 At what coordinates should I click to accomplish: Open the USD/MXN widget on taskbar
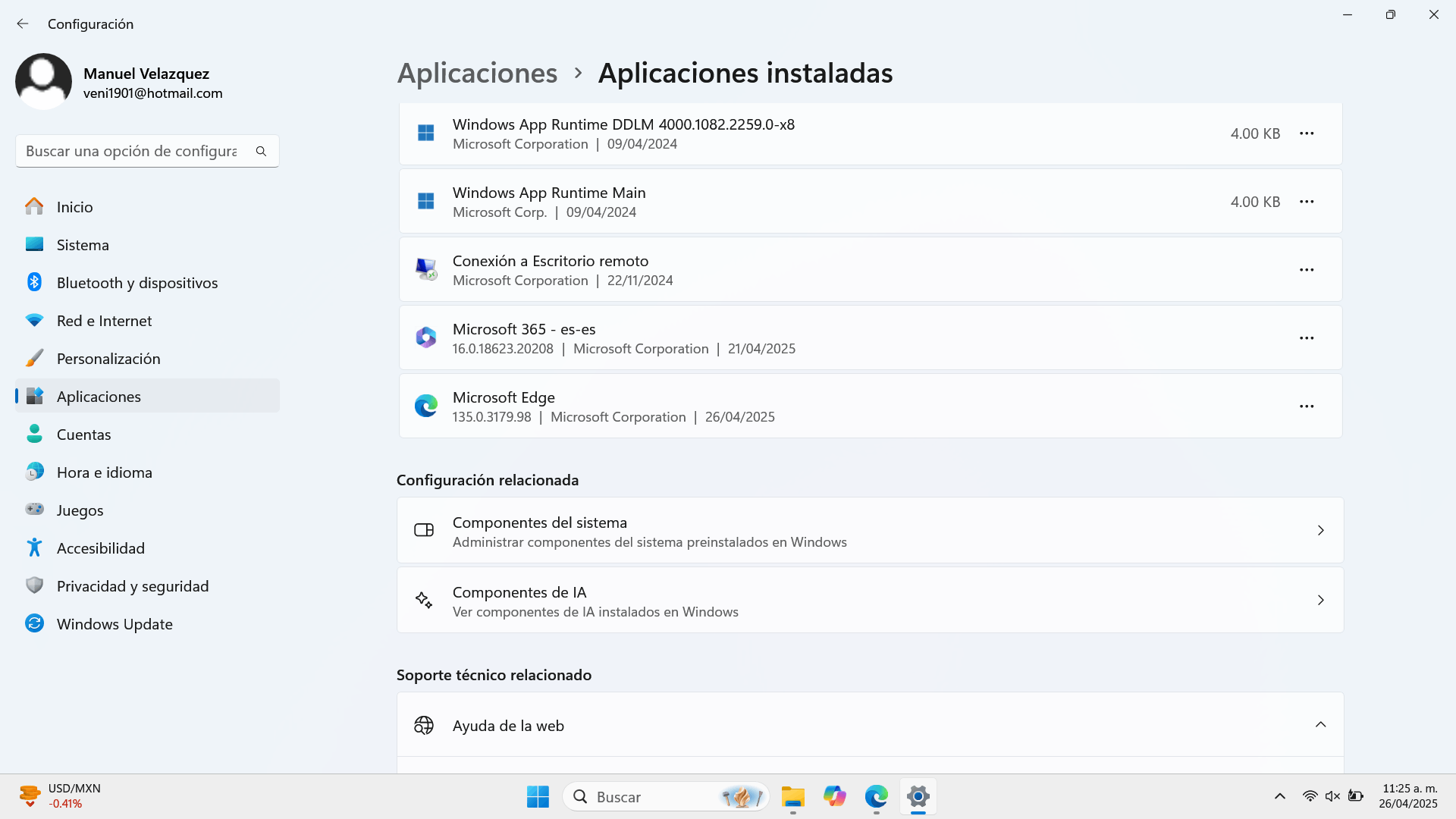[x=61, y=796]
